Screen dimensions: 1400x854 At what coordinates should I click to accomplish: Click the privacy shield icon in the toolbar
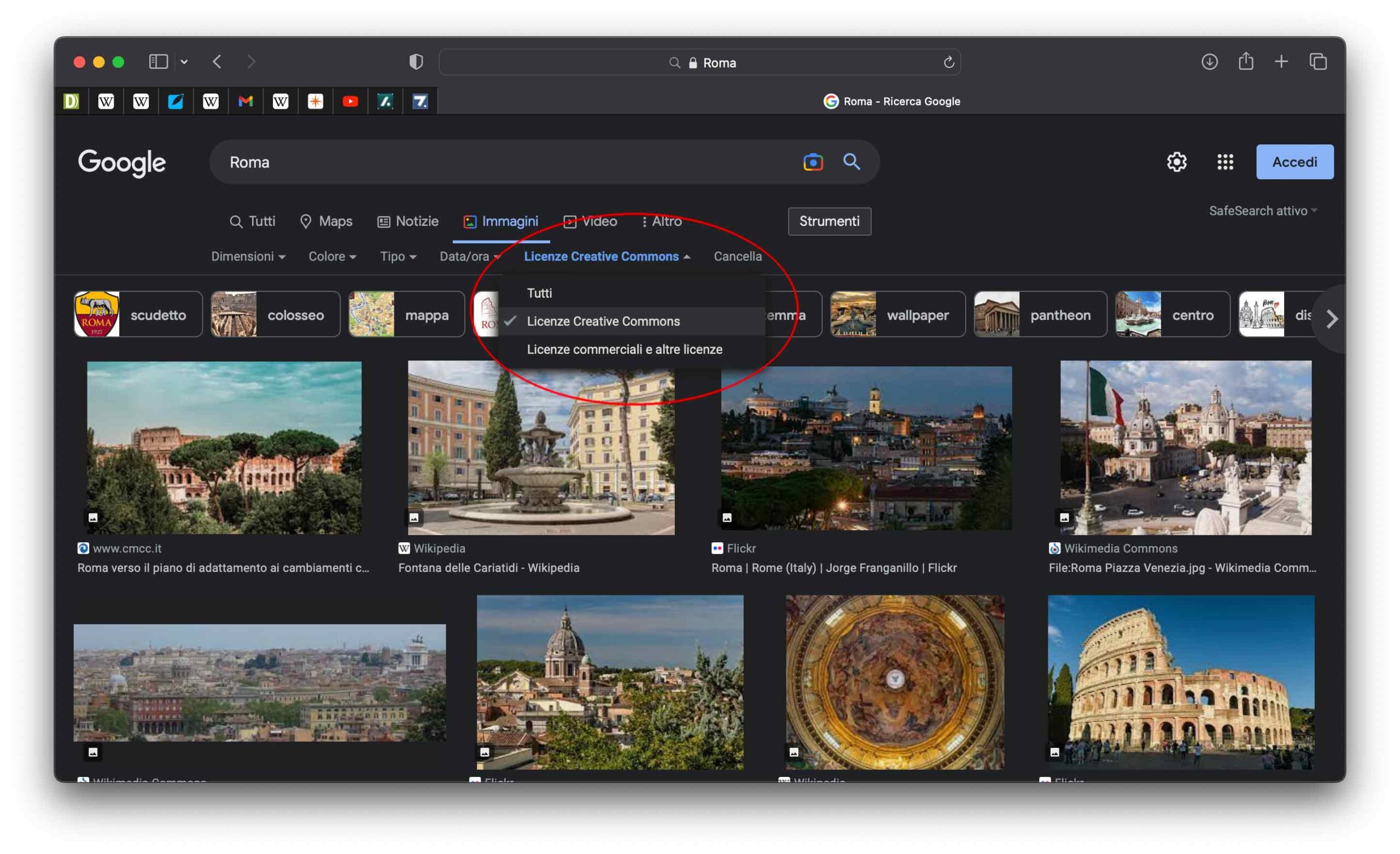416,61
